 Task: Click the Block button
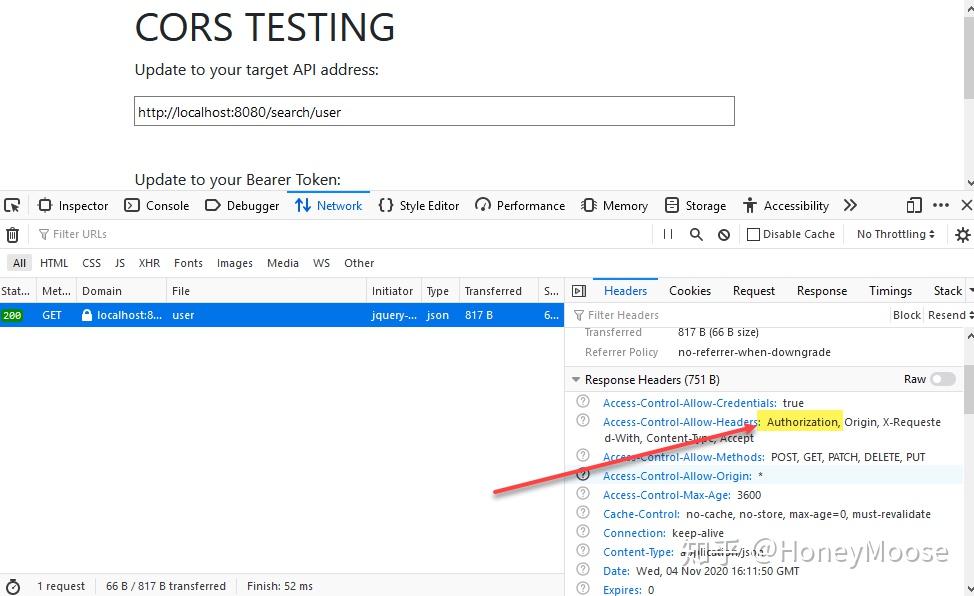(906, 314)
